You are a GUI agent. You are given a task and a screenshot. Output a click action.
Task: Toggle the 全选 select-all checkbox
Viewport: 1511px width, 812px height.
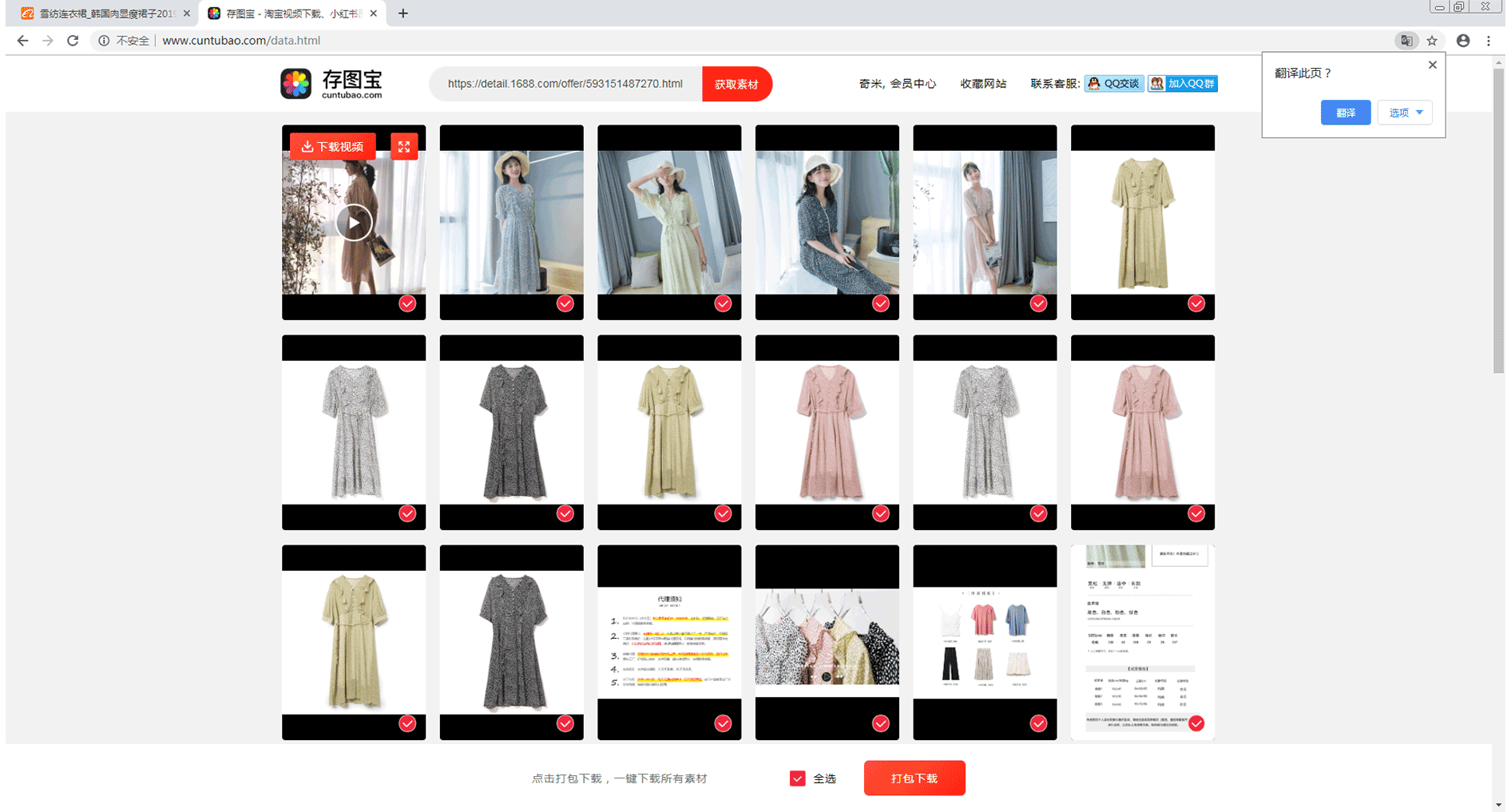pos(797,778)
